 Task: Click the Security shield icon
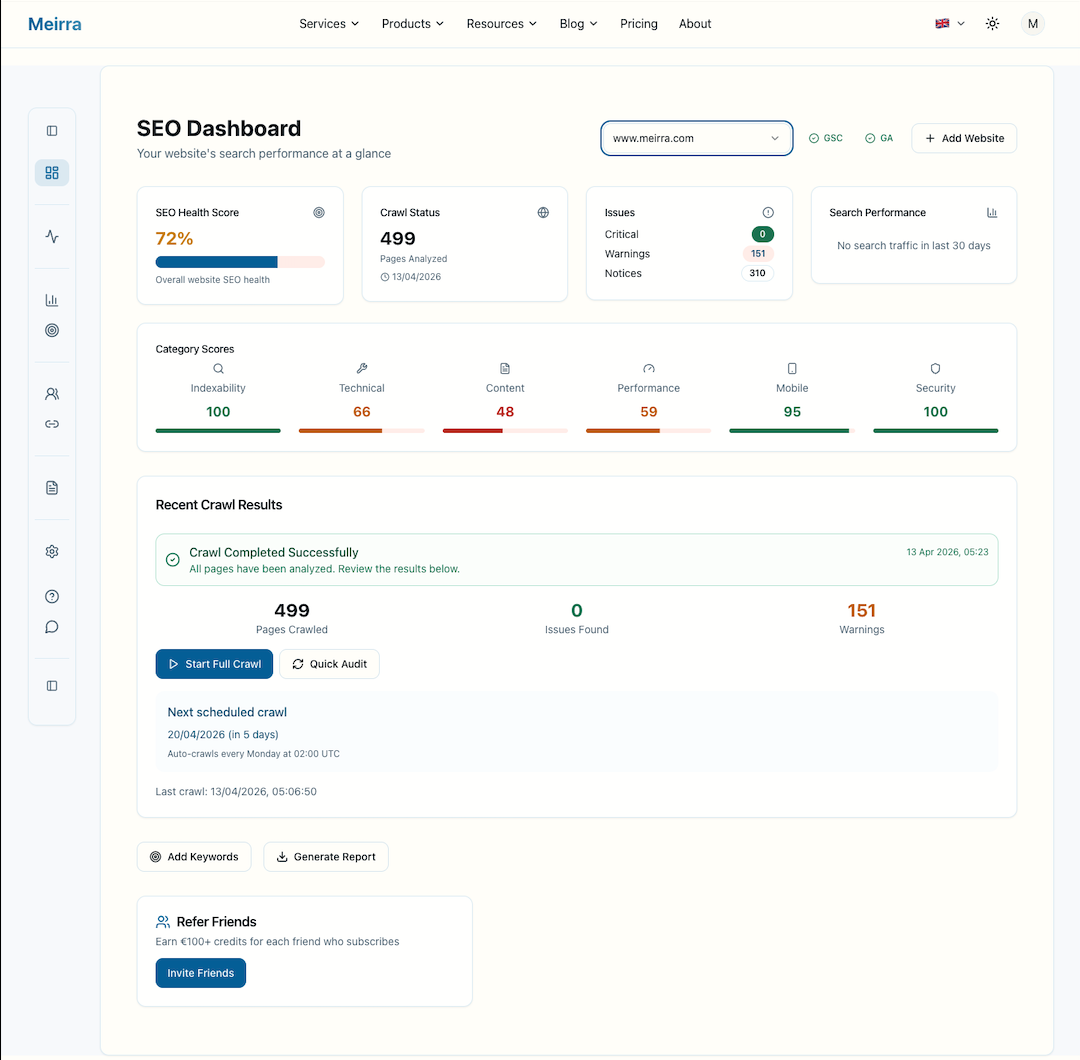click(x=935, y=368)
